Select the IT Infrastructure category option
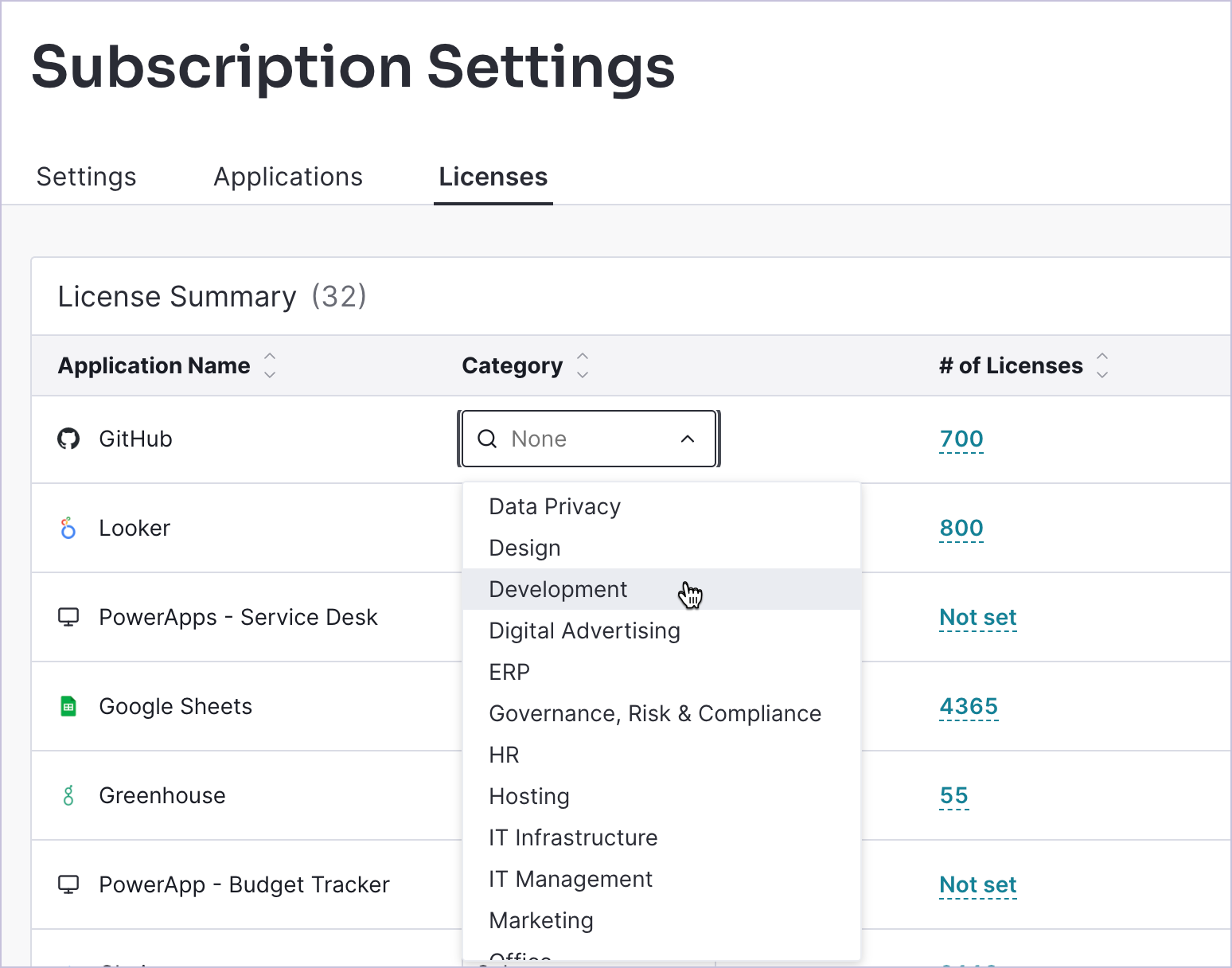 coord(573,837)
